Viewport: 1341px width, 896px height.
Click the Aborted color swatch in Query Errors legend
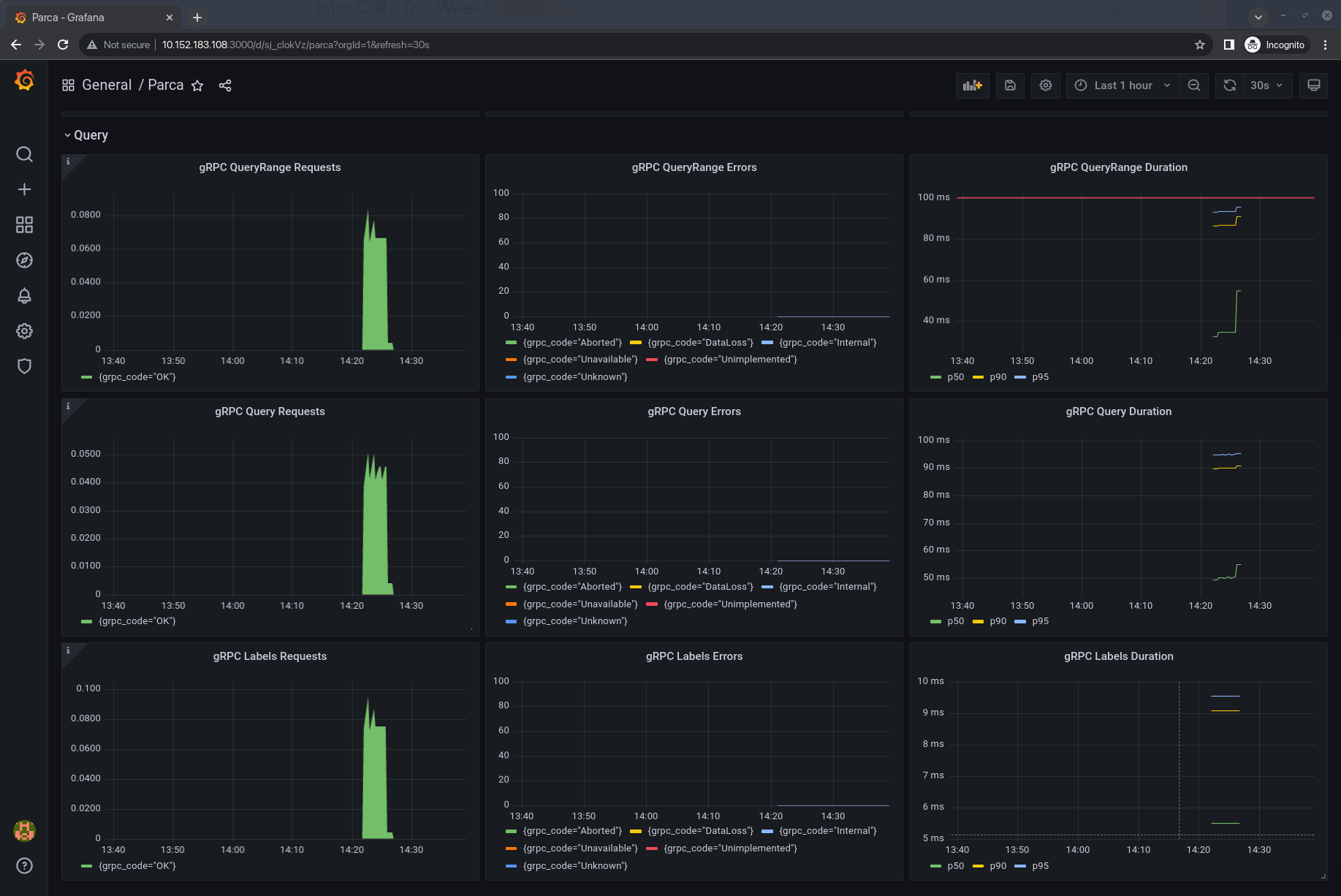point(512,587)
